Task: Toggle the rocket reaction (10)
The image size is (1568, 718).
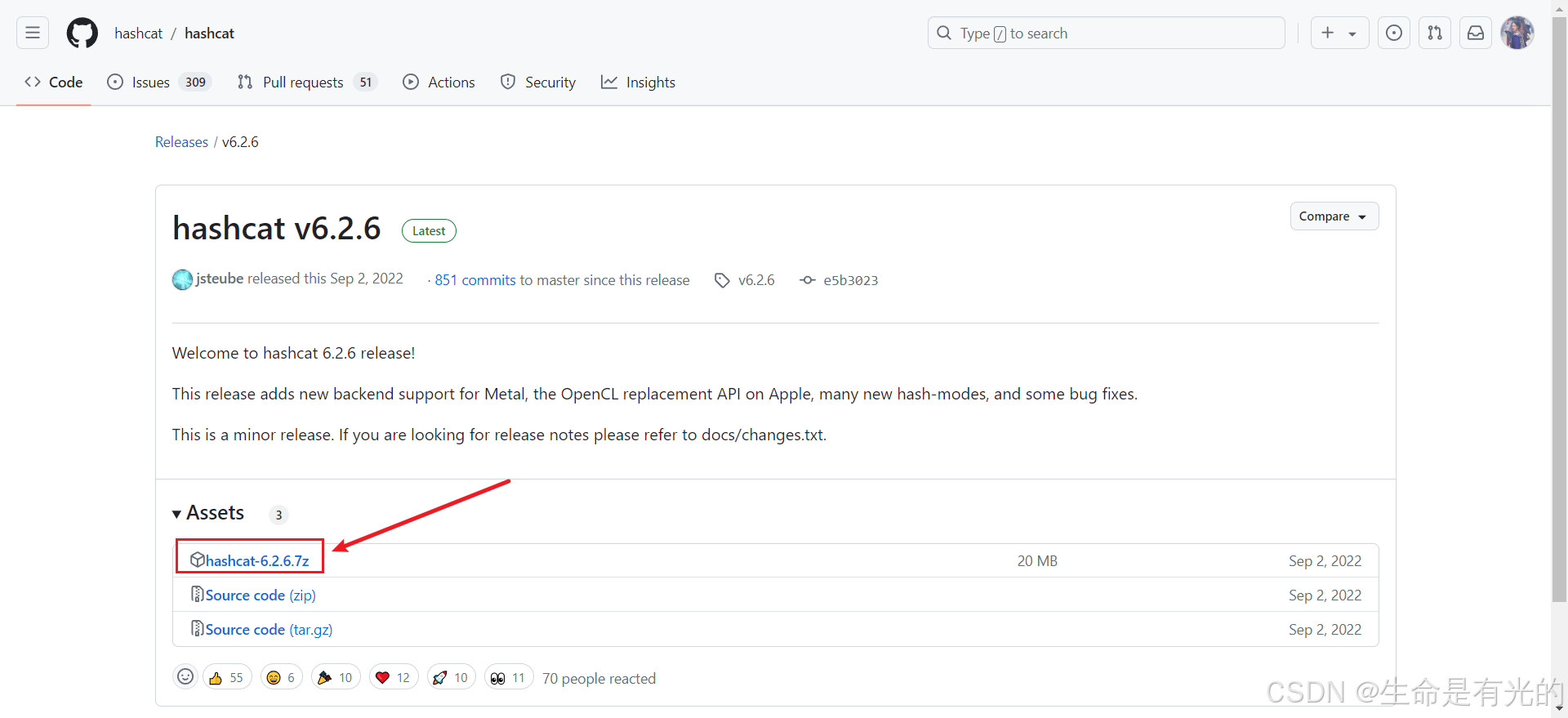Action: (x=452, y=677)
